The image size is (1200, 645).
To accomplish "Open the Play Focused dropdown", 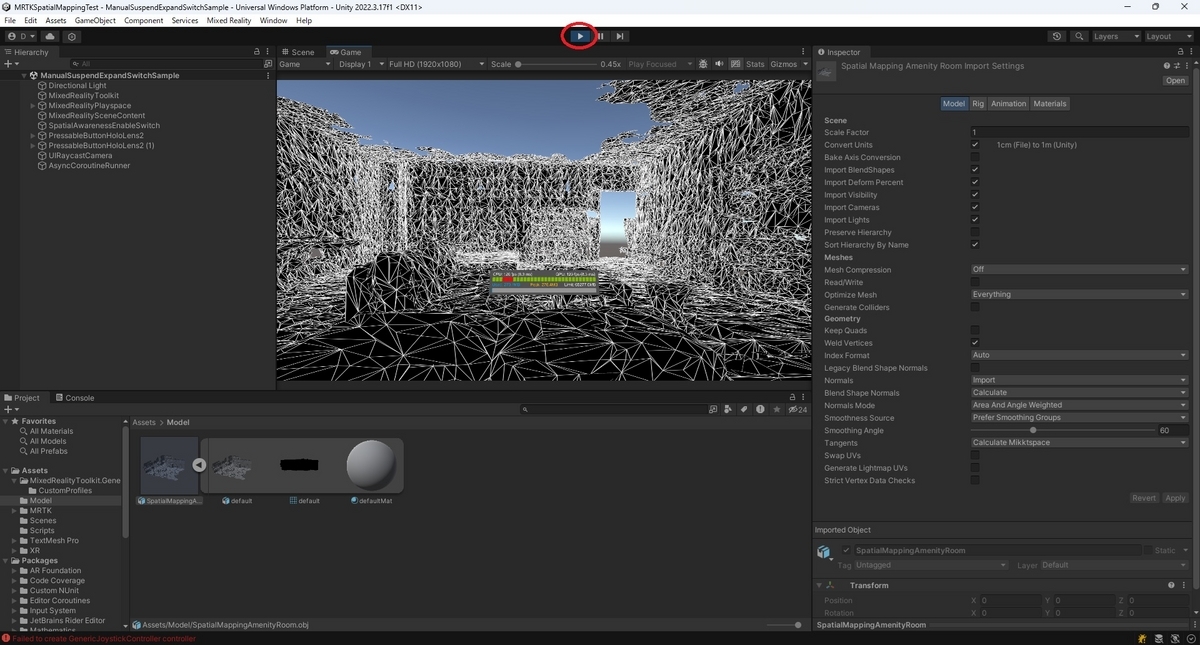I will click(x=660, y=64).
